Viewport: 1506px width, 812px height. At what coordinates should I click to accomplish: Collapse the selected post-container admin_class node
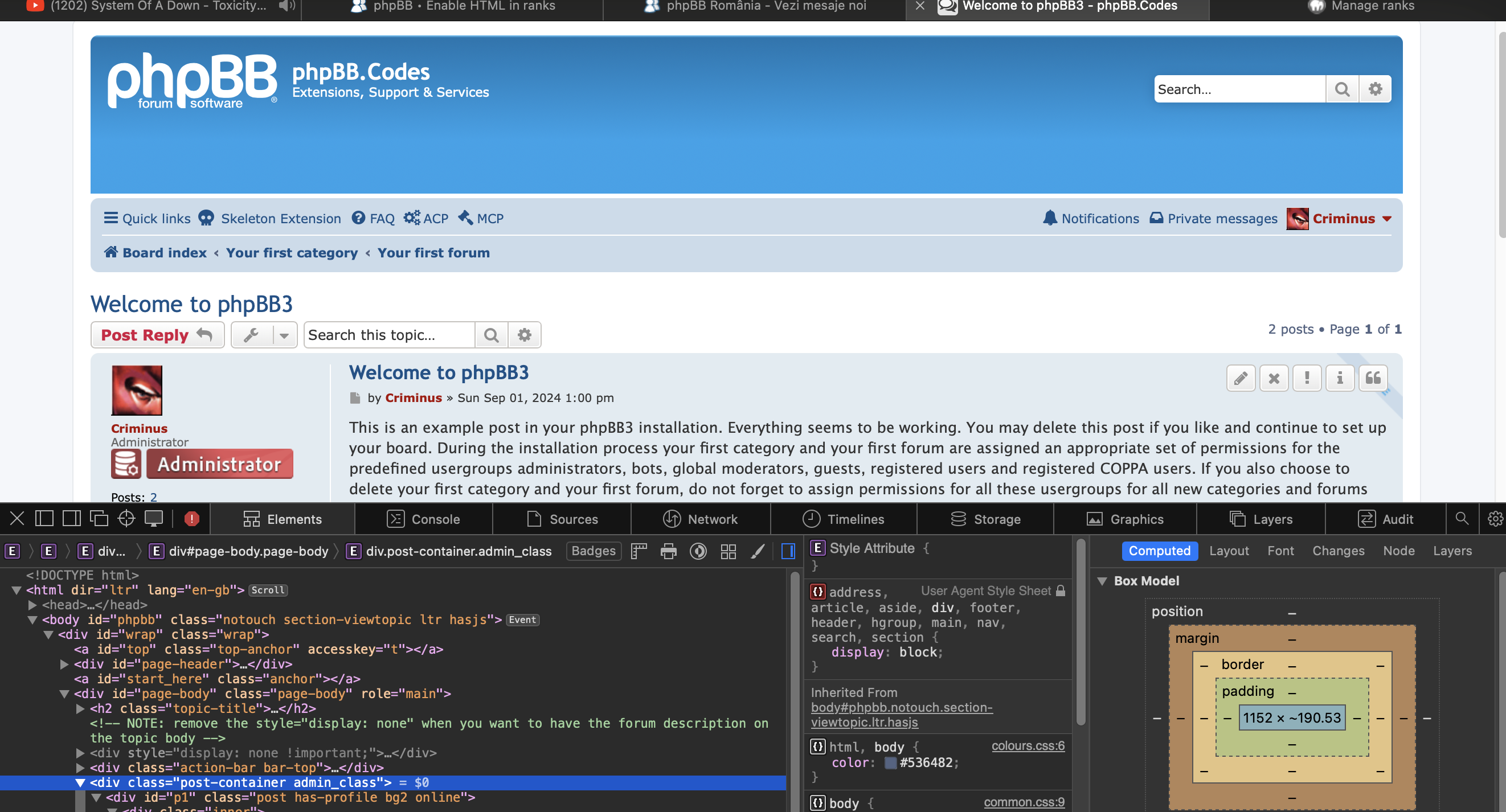(x=81, y=783)
